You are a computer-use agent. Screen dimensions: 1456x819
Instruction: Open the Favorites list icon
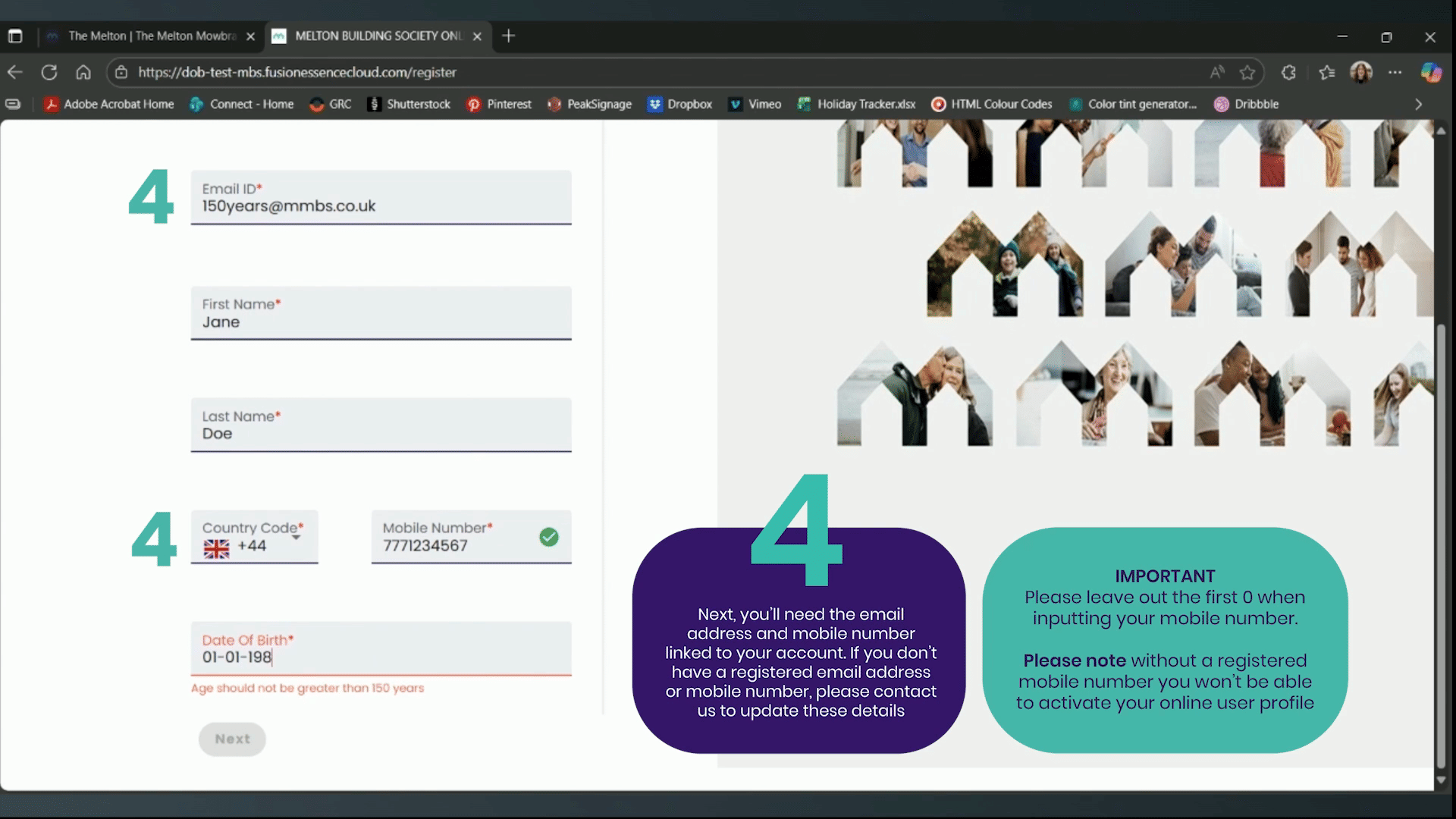(1326, 72)
